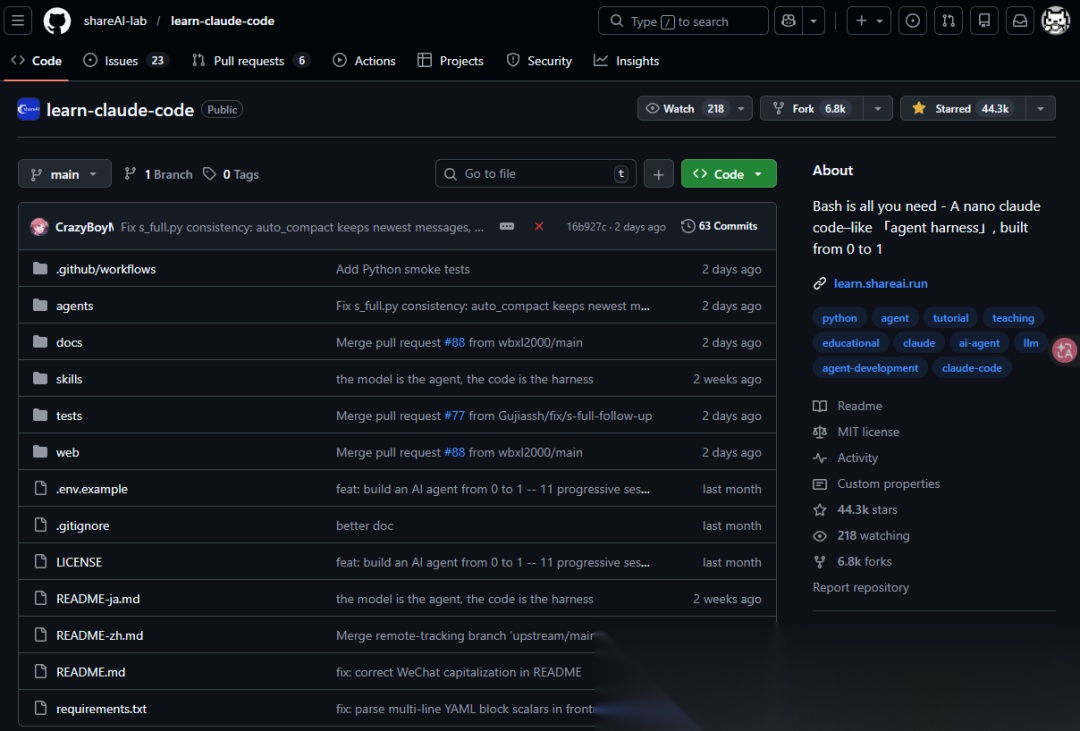Expand the Fork options dropdown arrow
The height and width of the screenshot is (731, 1080).
click(x=878, y=108)
